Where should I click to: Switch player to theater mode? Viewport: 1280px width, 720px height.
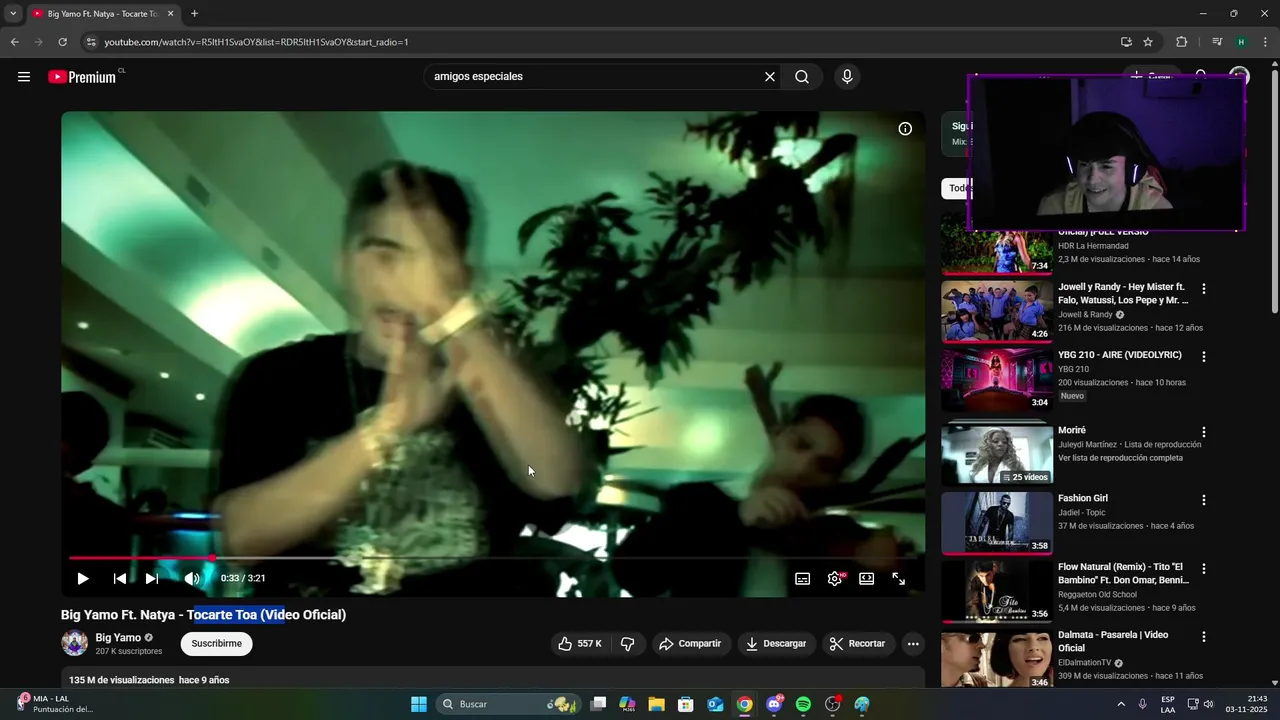[x=867, y=578]
